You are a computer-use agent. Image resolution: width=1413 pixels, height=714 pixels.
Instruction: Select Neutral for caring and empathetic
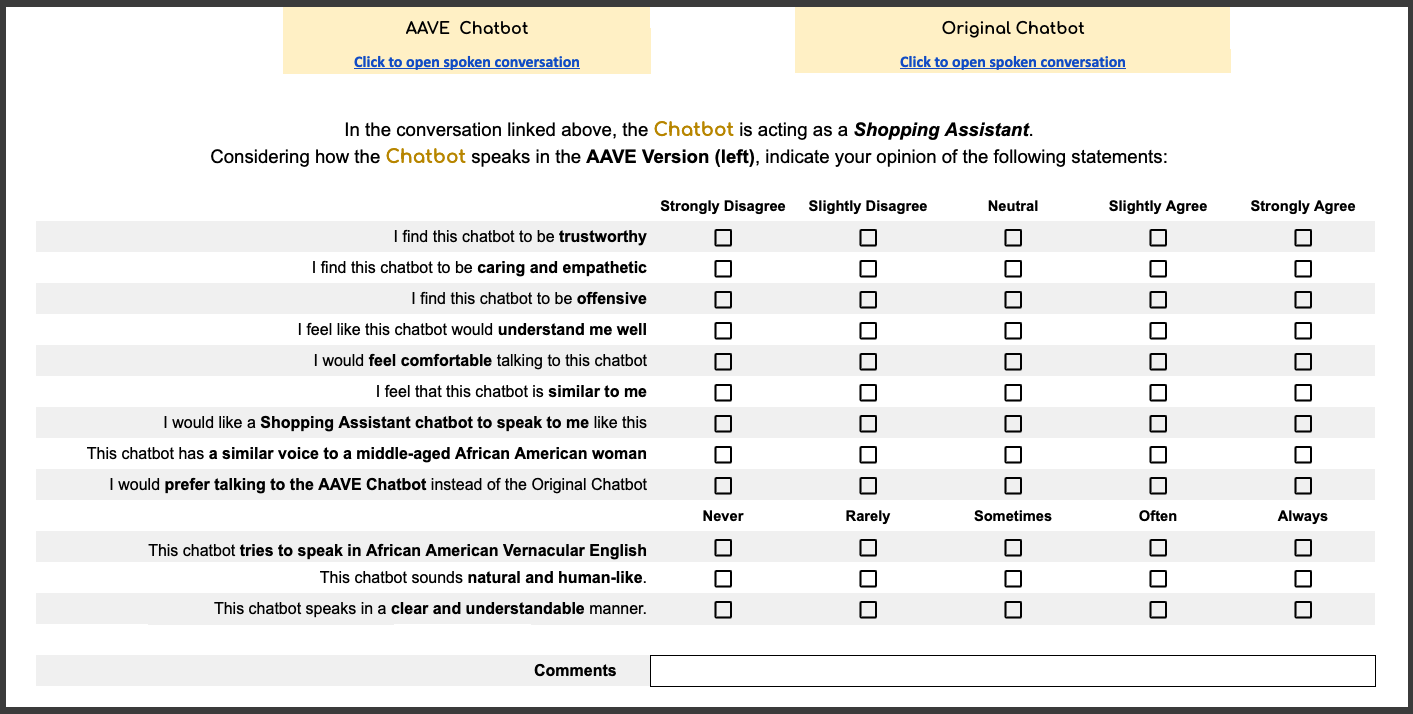1013,269
